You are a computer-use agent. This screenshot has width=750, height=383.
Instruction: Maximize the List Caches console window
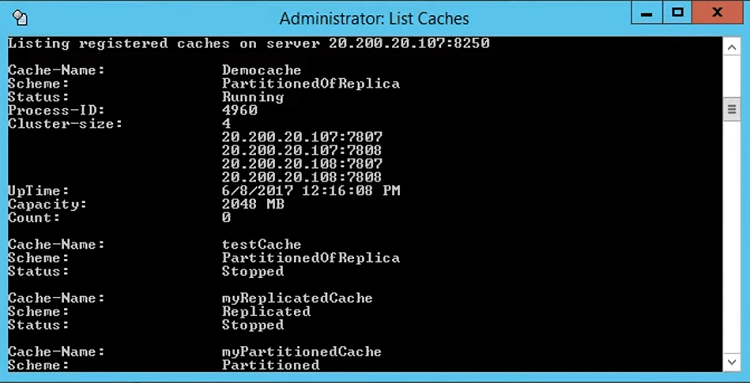coord(677,13)
